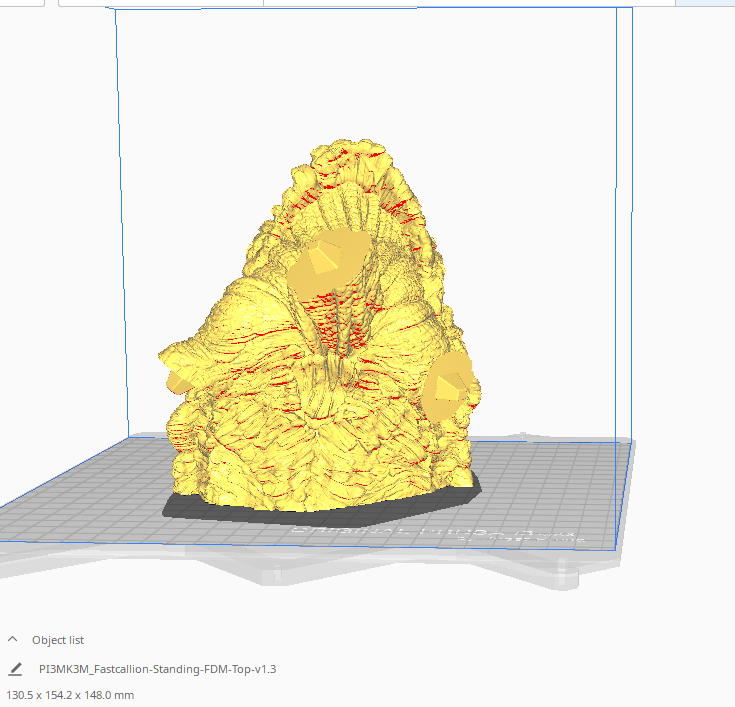
Task: Click the 130.5 x 154.2 x 148.0 mm dimensions
Action: pyautogui.click(x=70, y=695)
